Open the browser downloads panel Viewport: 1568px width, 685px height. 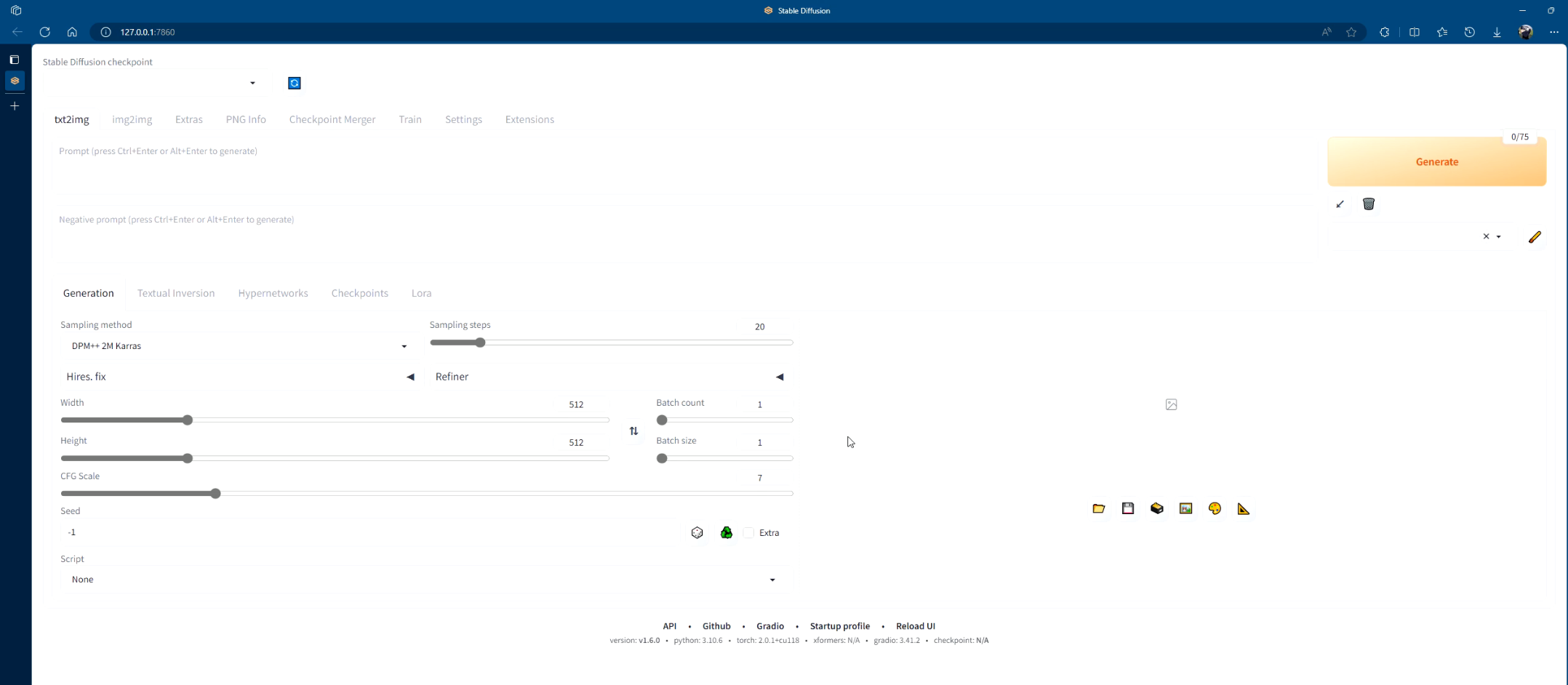click(x=1497, y=32)
